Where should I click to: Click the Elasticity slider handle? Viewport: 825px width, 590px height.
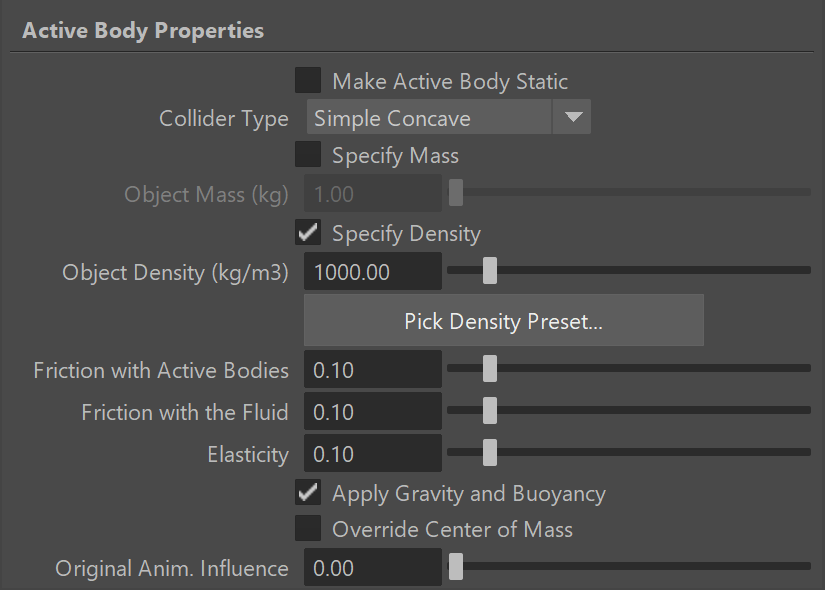(x=490, y=453)
